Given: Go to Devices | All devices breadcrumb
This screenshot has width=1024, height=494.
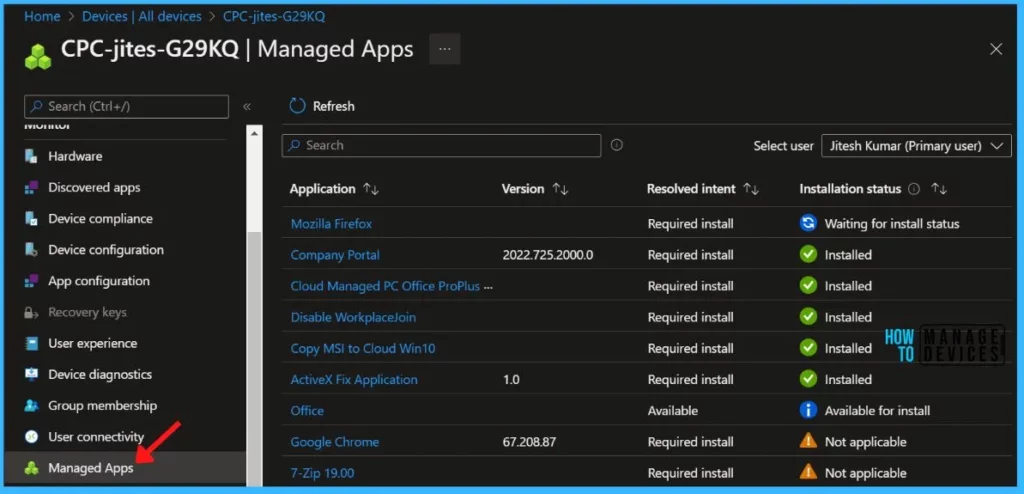Looking at the screenshot, I should click(x=142, y=16).
